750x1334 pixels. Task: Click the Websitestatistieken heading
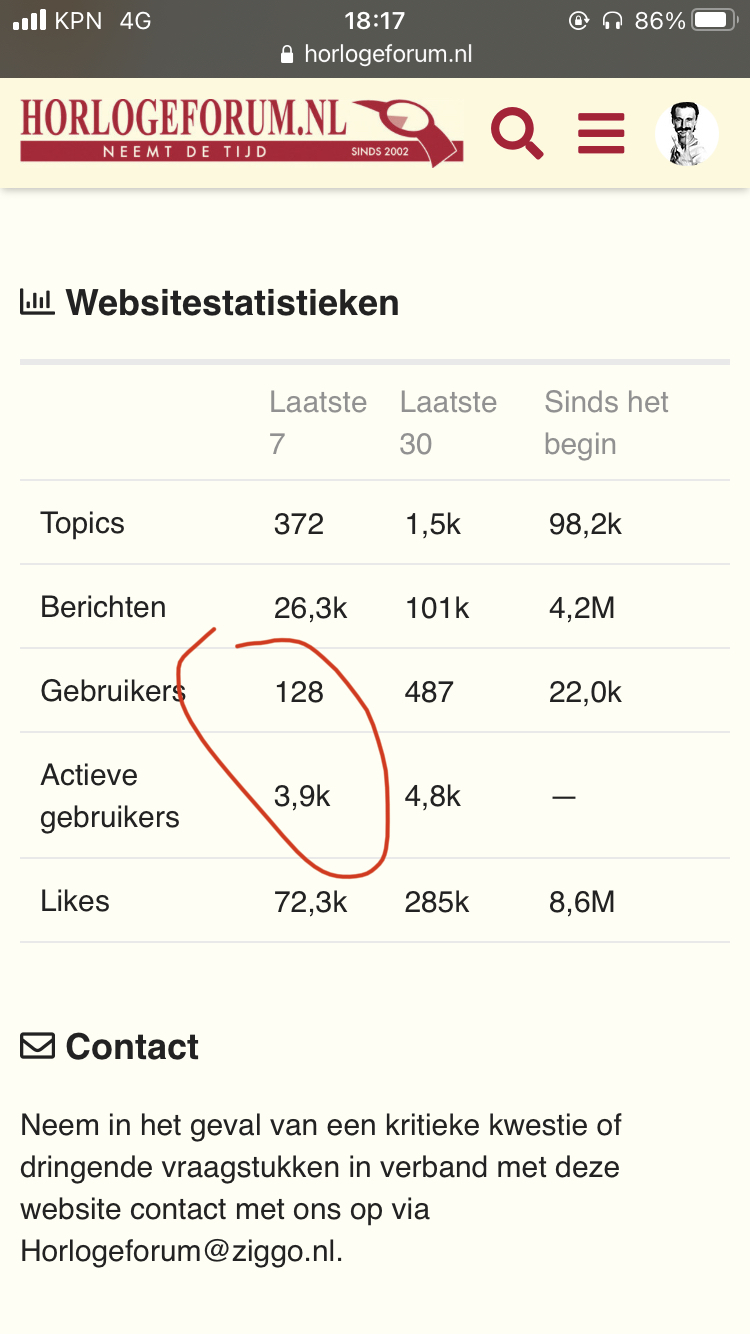[x=232, y=302]
